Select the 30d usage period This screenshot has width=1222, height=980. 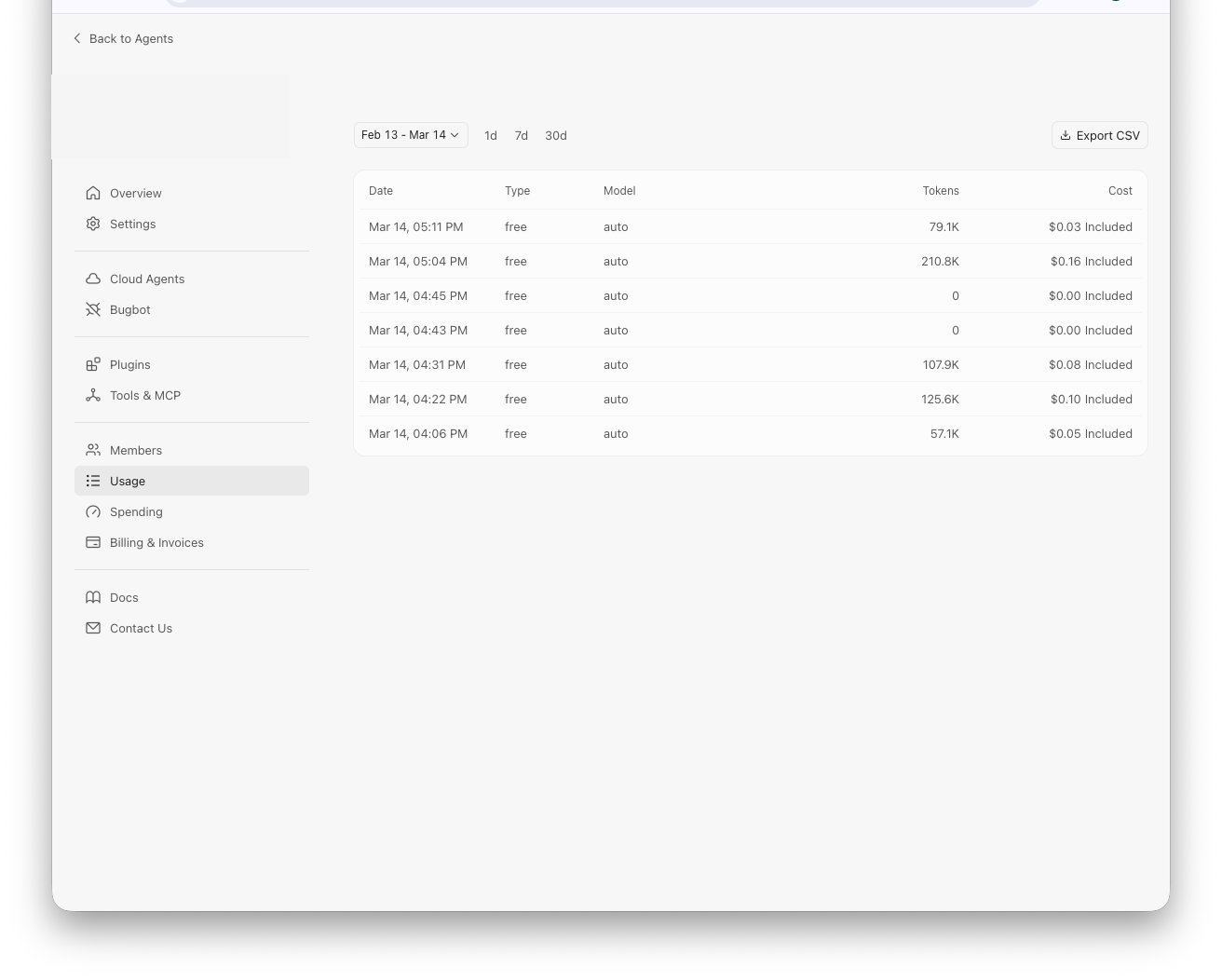click(x=556, y=135)
